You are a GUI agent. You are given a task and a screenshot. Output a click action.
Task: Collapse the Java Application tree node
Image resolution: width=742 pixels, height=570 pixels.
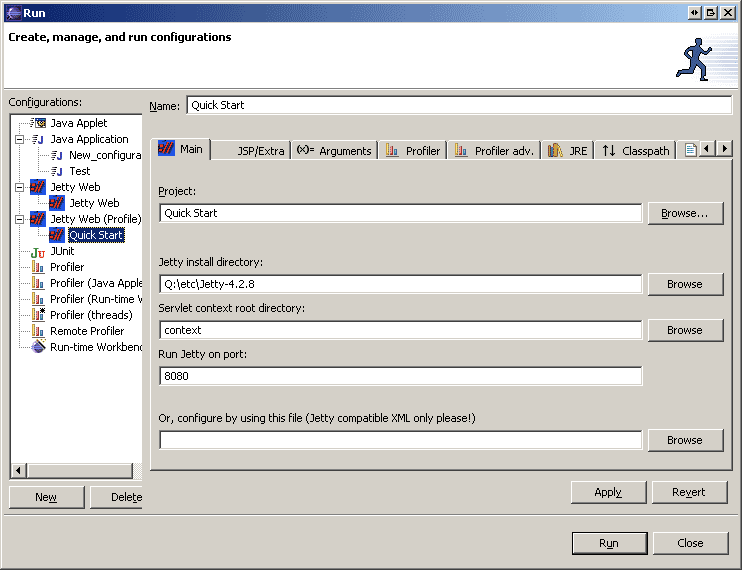19,139
